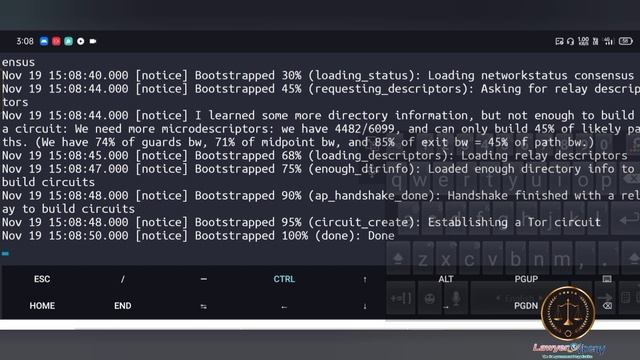Tap the red app notification icon
Viewport: 640px width, 360px height.
56,41
